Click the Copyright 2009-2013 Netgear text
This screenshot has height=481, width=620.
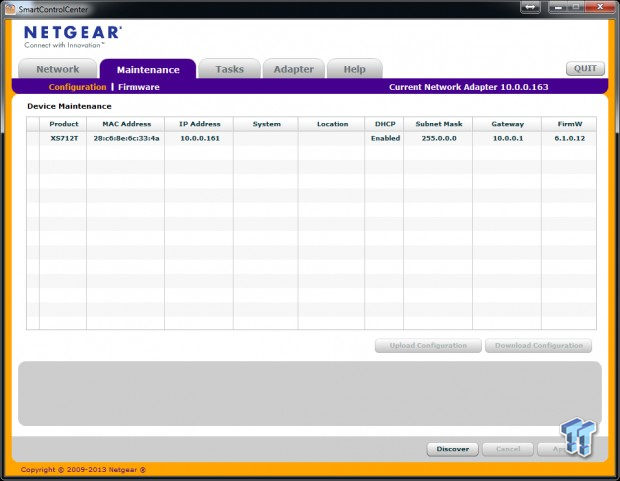click(x=83, y=470)
